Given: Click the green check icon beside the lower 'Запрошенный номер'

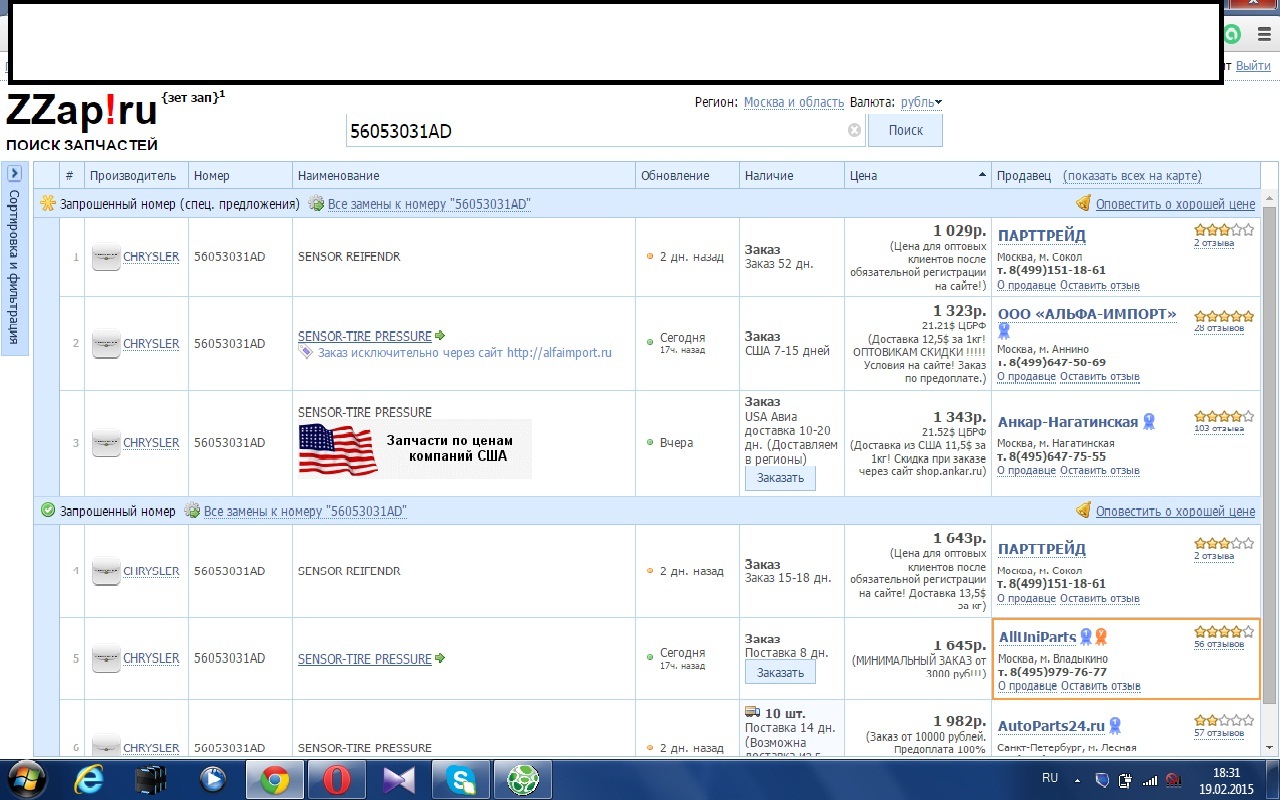Looking at the screenshot, I should pyautogui.click(x=48, y=510).
